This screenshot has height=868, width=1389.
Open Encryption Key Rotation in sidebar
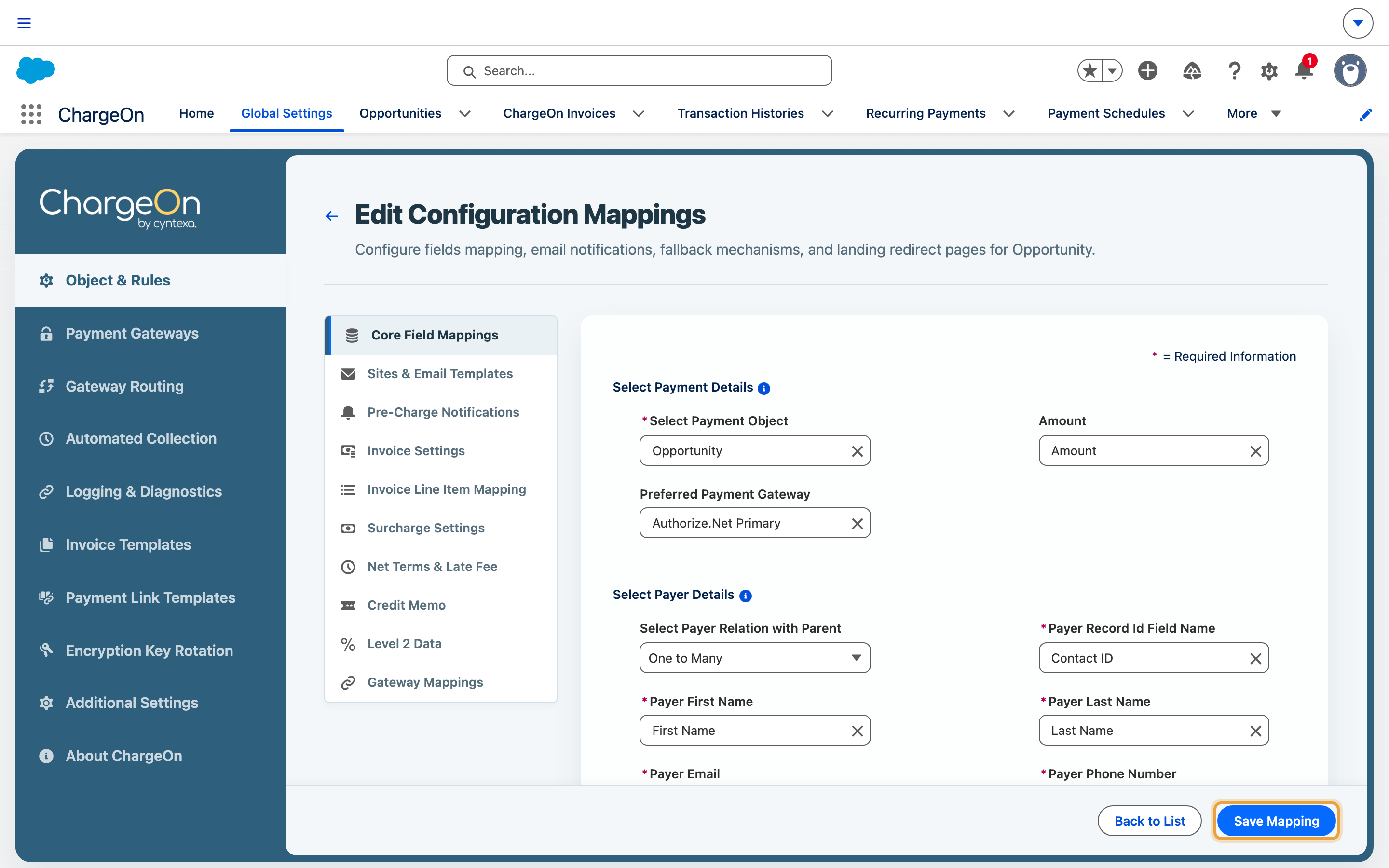pos(150,651)
